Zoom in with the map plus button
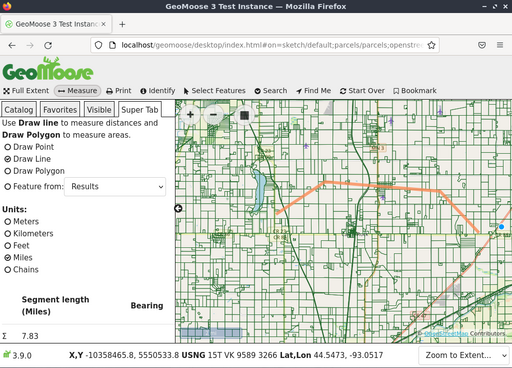The height and width of the screenshot is (368, 512). point(190,115)
